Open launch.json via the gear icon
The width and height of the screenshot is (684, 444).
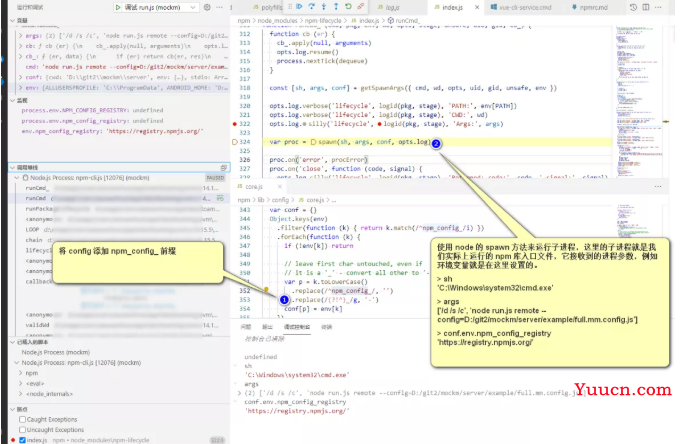207,7
